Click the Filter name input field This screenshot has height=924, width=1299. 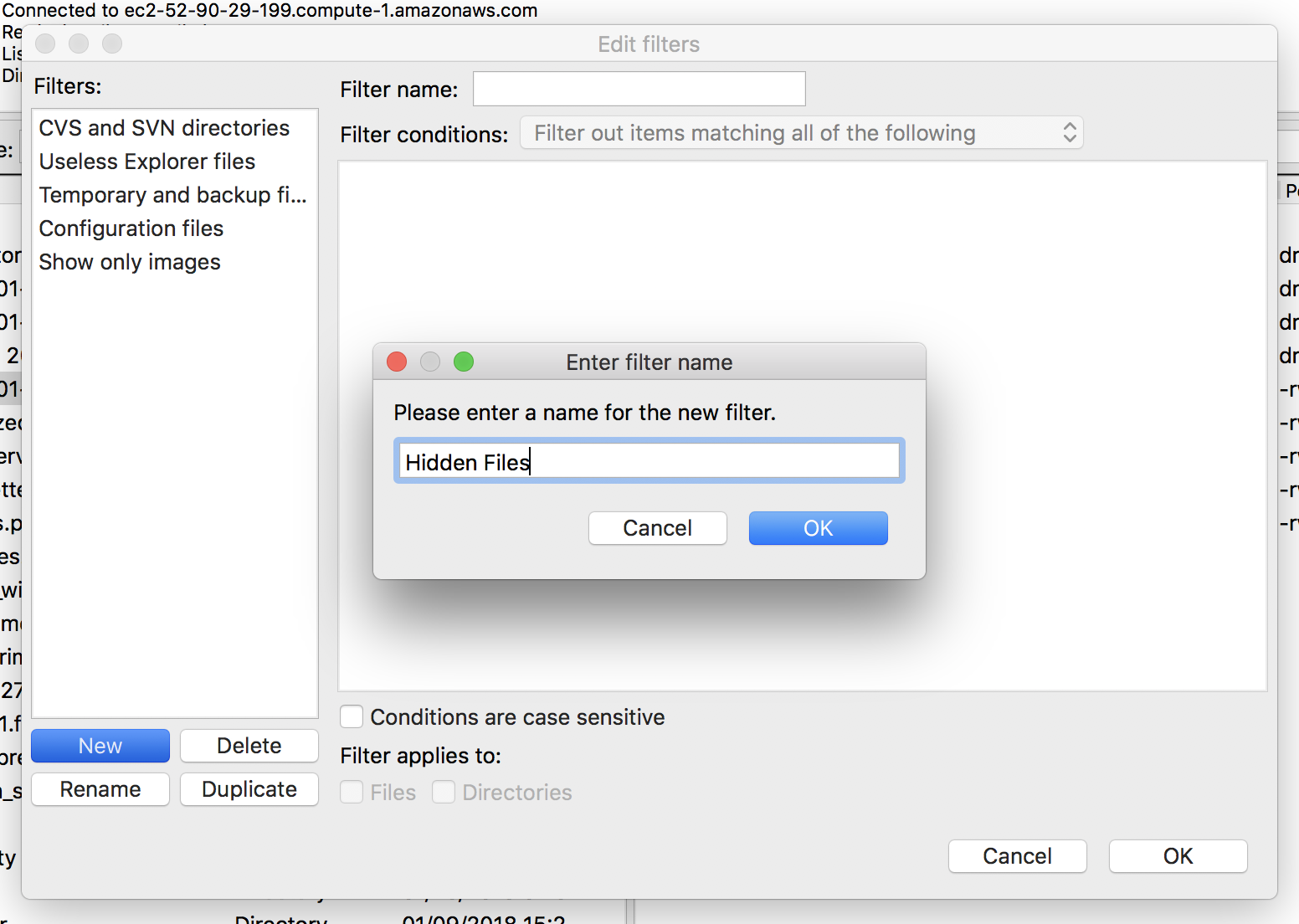point(639,89)
